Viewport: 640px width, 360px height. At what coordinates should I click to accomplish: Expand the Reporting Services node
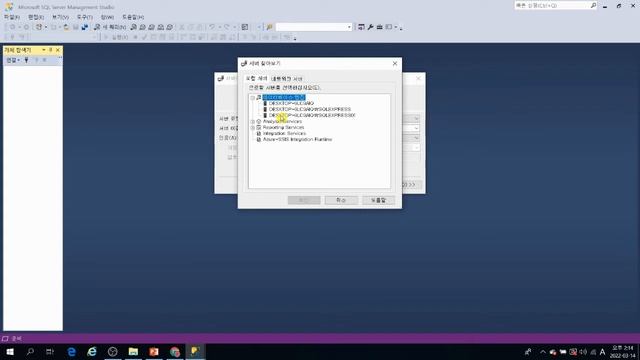(253, 128)
